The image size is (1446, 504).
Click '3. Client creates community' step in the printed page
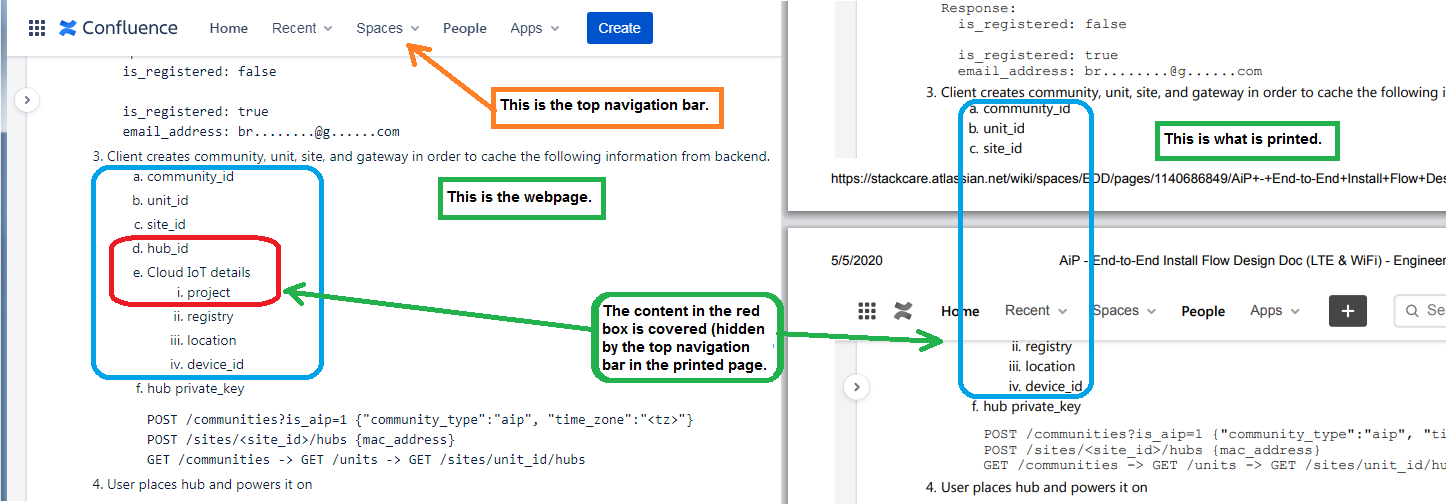pos(1185,92)
